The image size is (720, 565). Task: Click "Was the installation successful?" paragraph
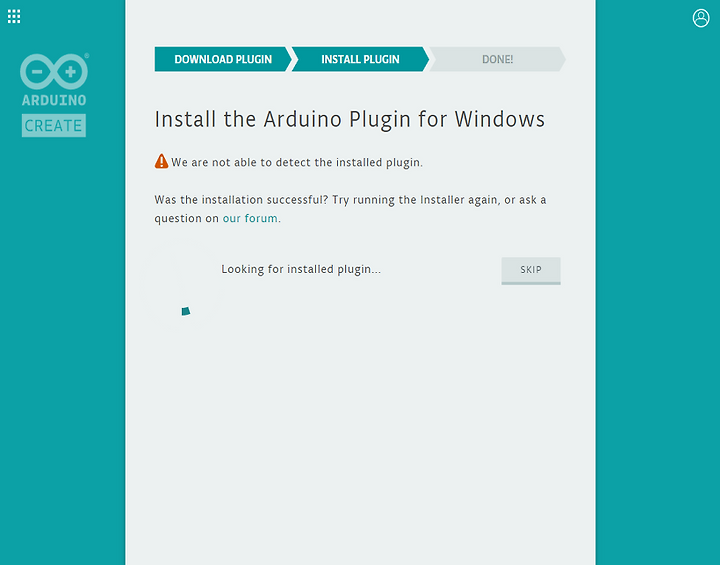[350, 209]
